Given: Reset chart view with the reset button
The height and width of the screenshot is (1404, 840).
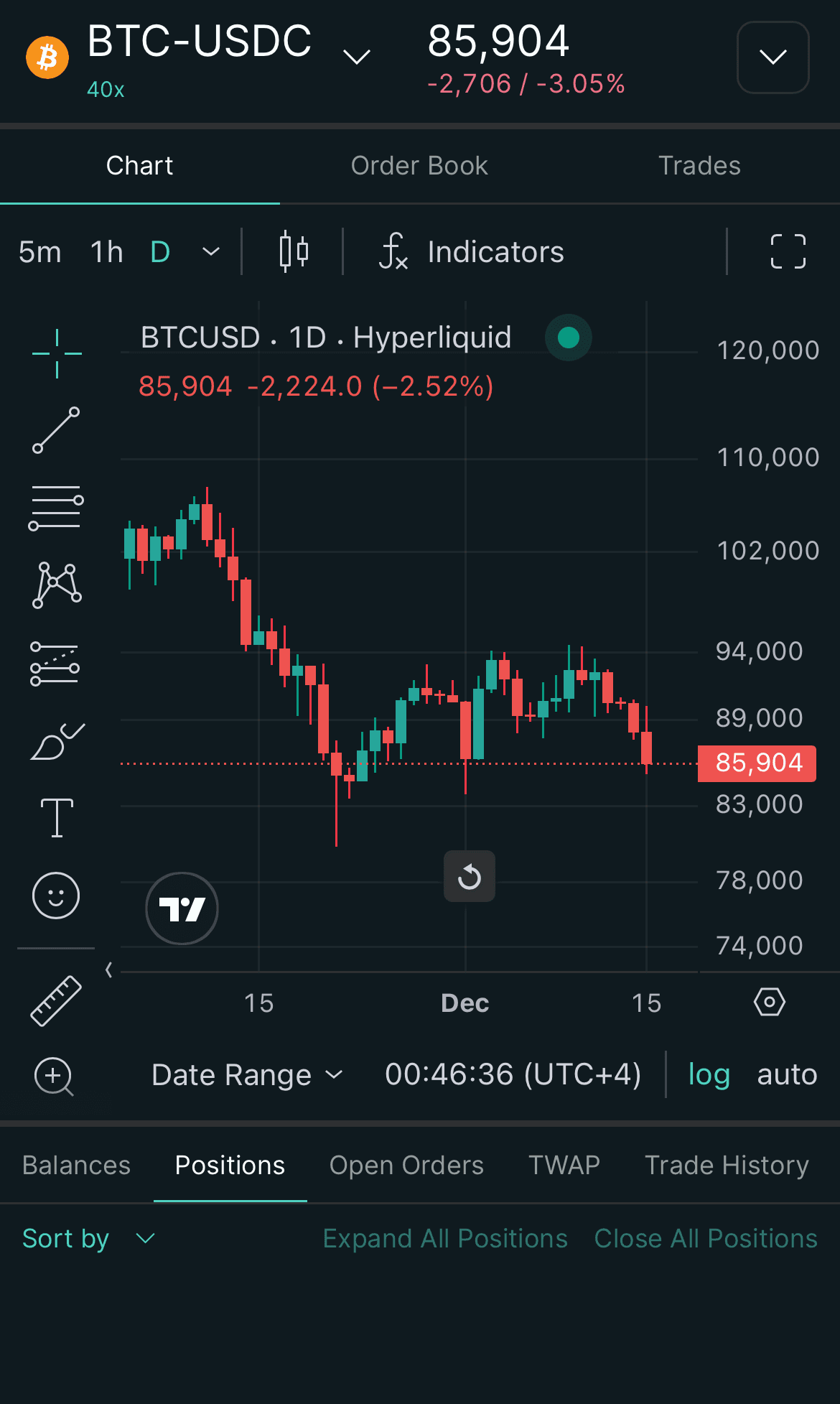Looking at the screenshot, I should (x=470, y=876).
